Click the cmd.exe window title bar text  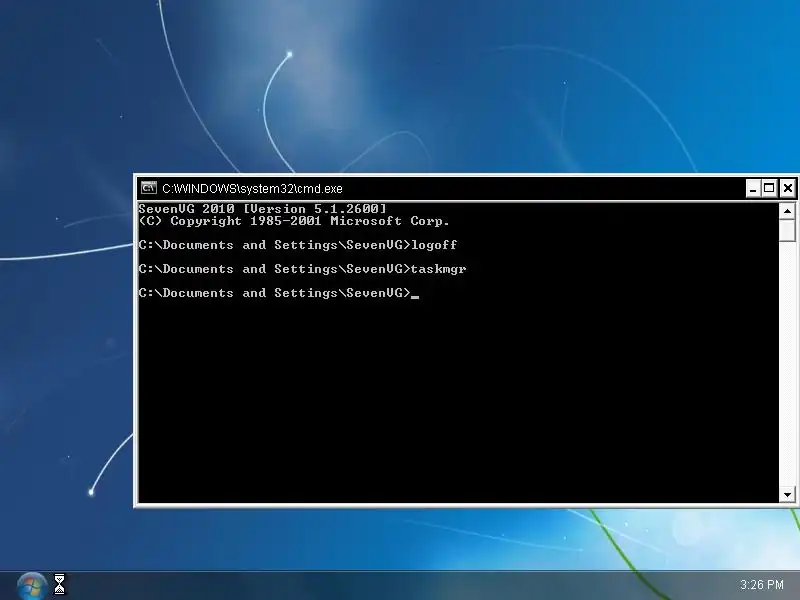click(x=252, y=189)
